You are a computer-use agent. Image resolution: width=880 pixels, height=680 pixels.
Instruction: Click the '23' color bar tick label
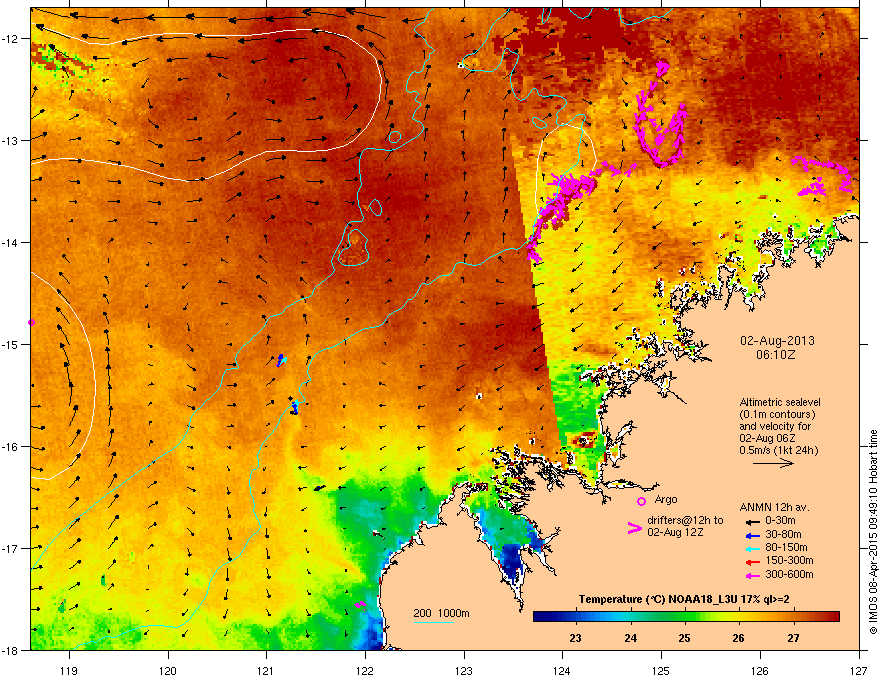[575, 638]
